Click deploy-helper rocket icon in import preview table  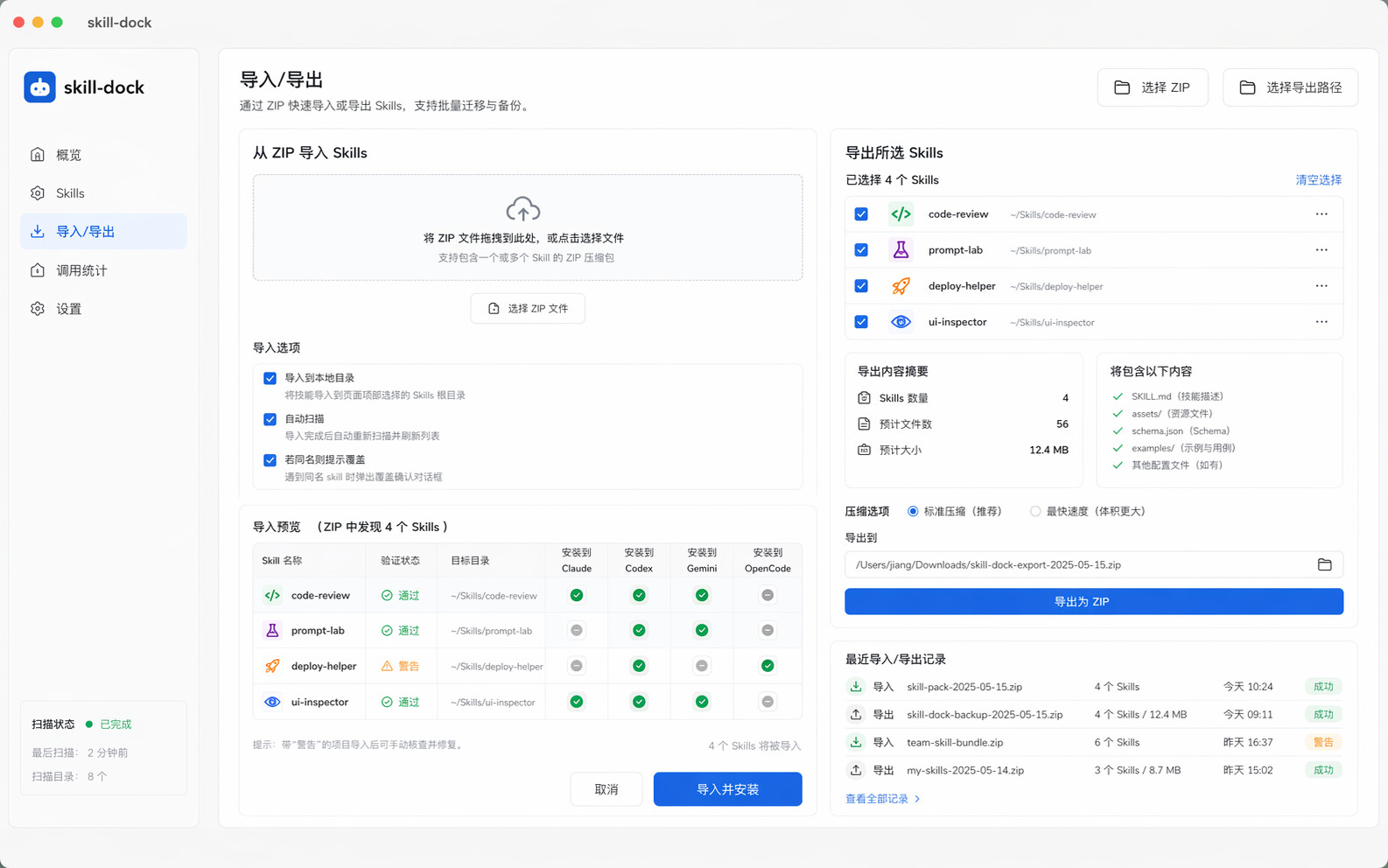(x=272, y=666)
